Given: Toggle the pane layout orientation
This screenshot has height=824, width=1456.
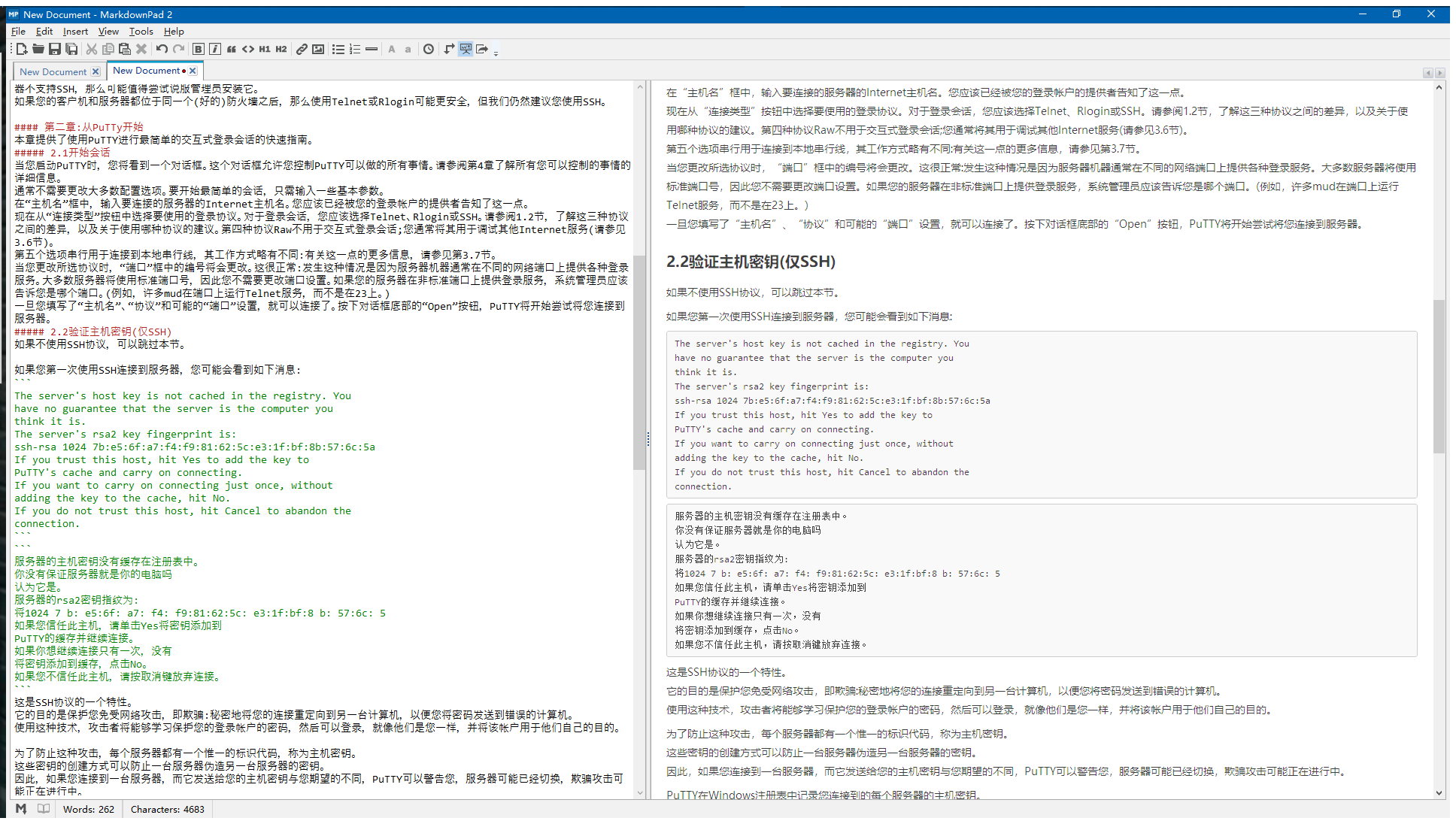Looking at the screenshot, I should 449,49.
